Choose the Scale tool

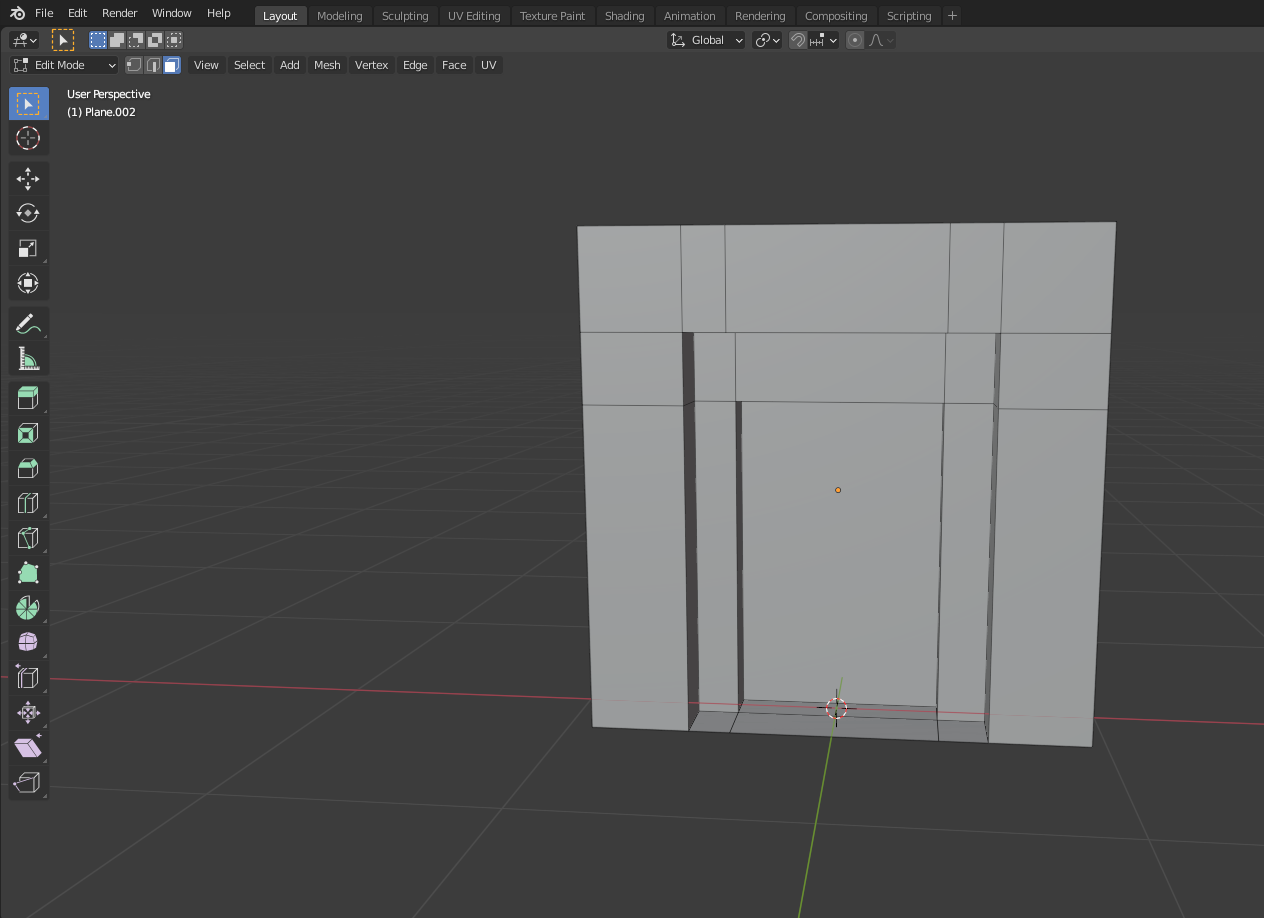(28, 248)
